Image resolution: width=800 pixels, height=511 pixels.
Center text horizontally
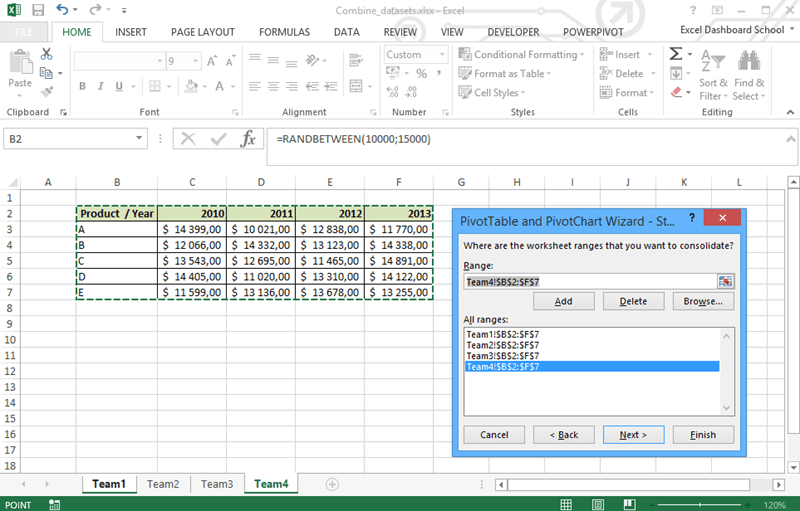coord(273,86)
